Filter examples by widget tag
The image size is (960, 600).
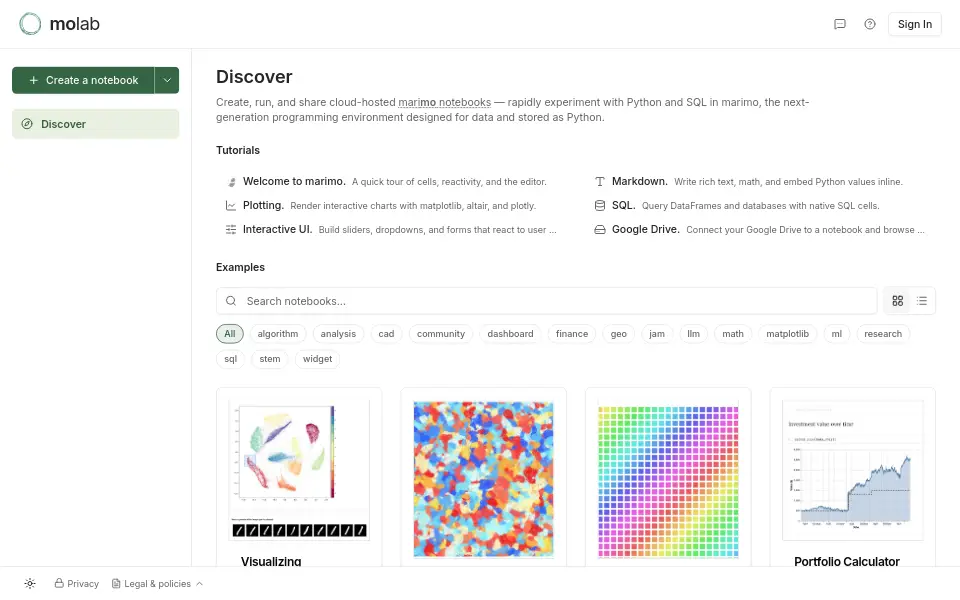click(317, 359)
